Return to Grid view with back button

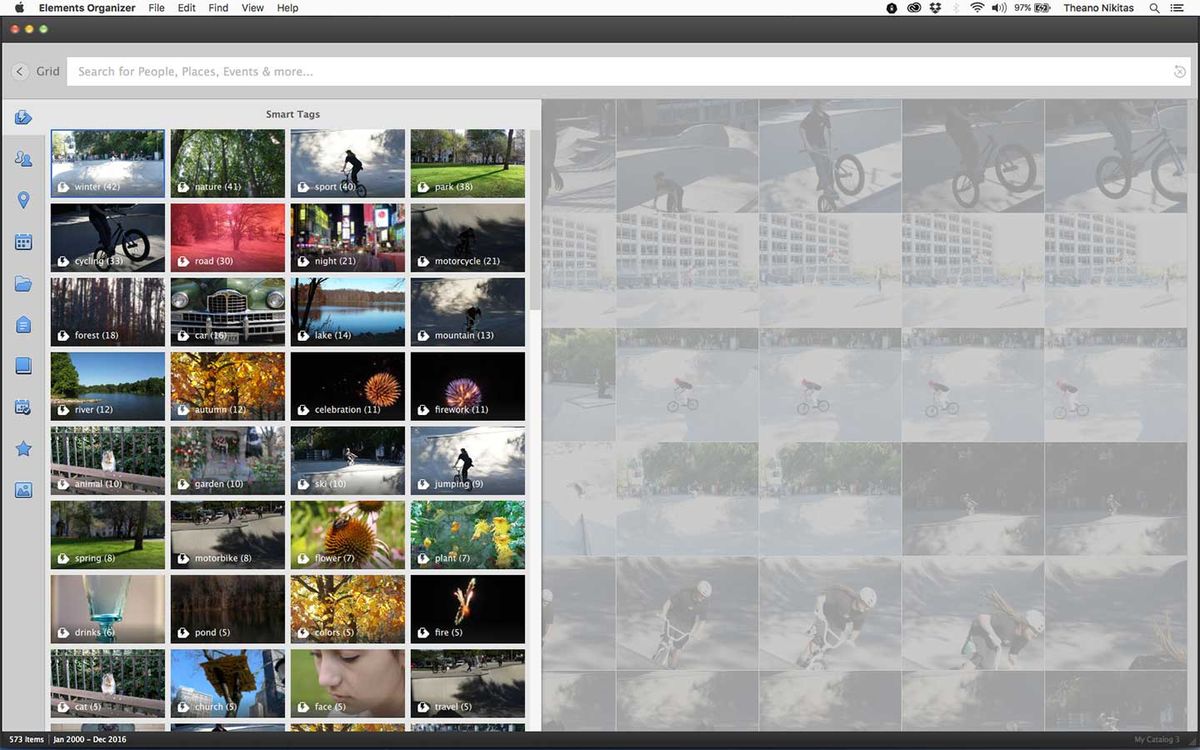point(20,71)
